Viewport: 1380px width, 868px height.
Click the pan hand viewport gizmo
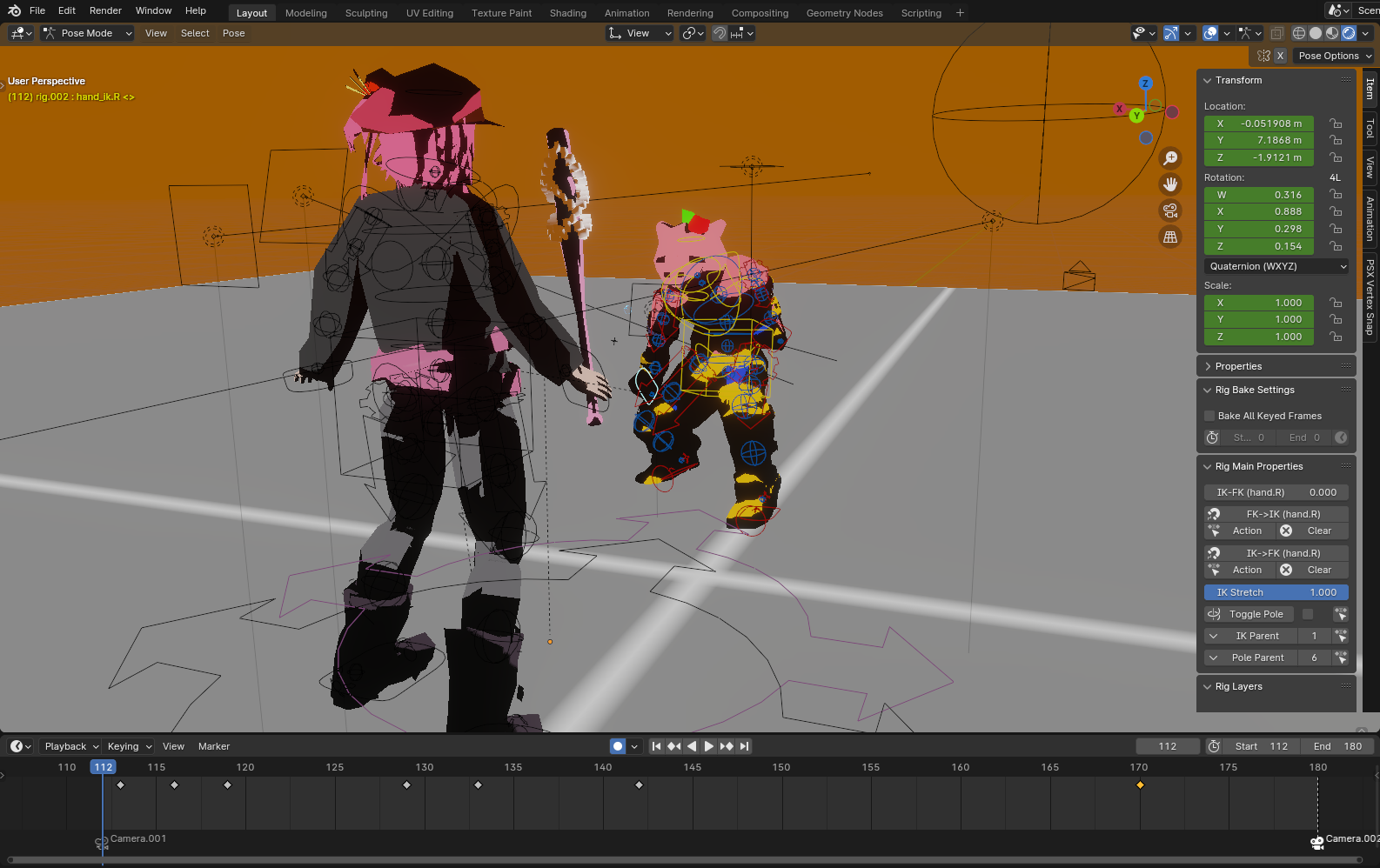pyautogui.click(x=1170, y=184)
